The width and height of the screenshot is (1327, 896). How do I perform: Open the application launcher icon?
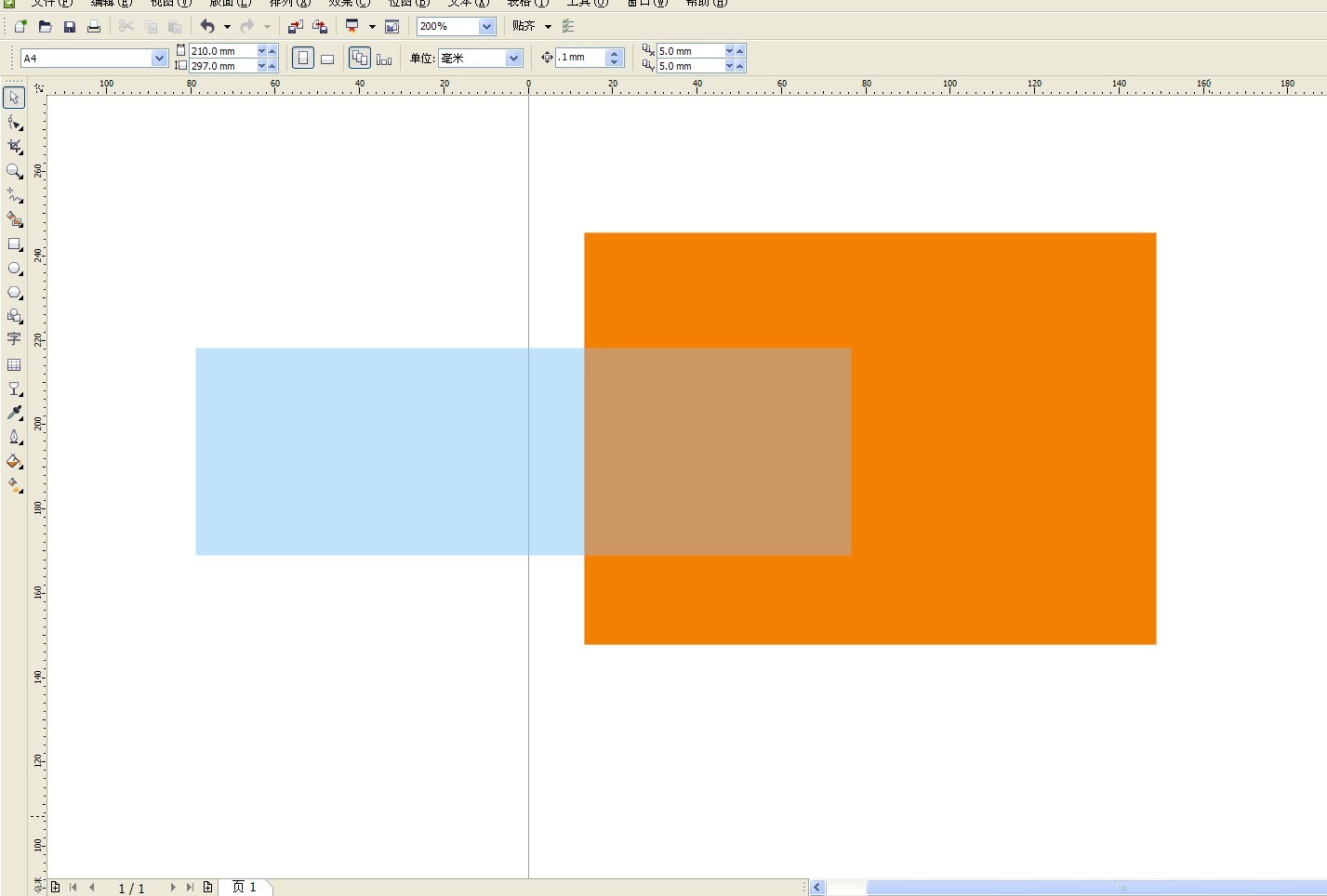(x=352, y=26)
